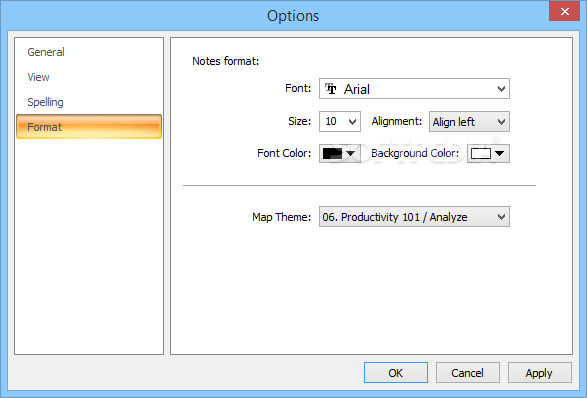Screen dimensions: 587x398
Task: Click the Alignment: label
Action: coord(397,121)
